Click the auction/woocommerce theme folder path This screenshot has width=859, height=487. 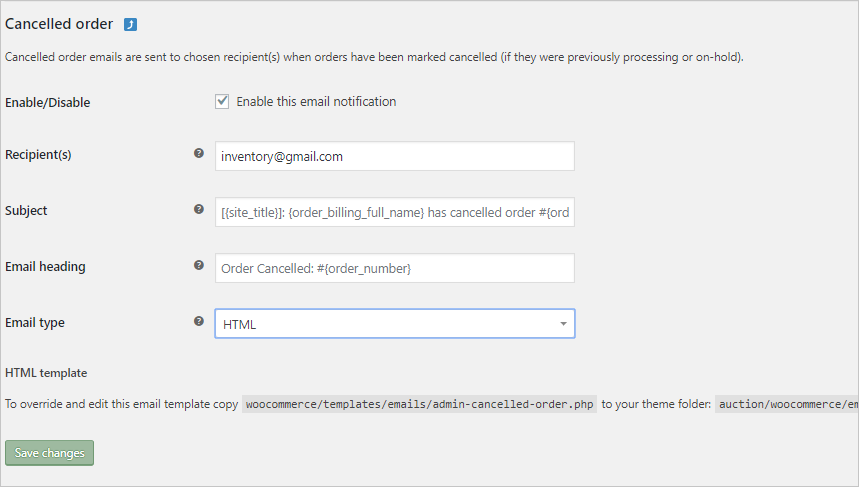tap(787, 404)
